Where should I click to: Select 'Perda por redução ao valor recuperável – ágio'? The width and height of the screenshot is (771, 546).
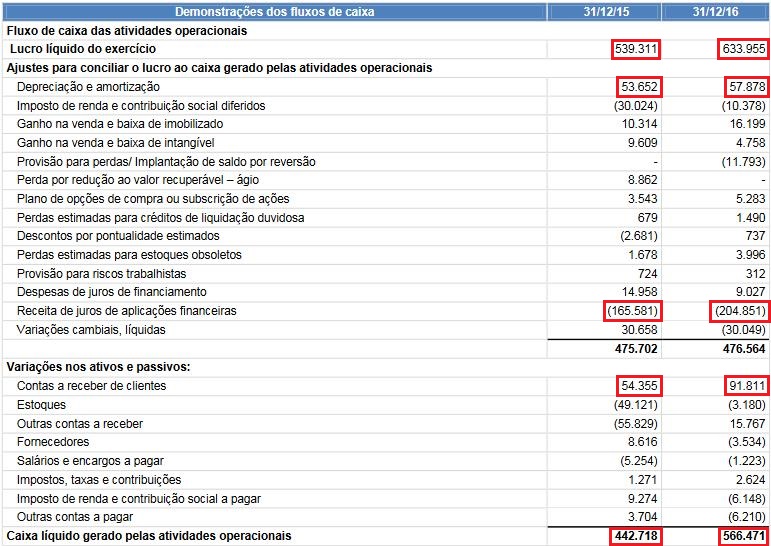click(x=138, y=180)
